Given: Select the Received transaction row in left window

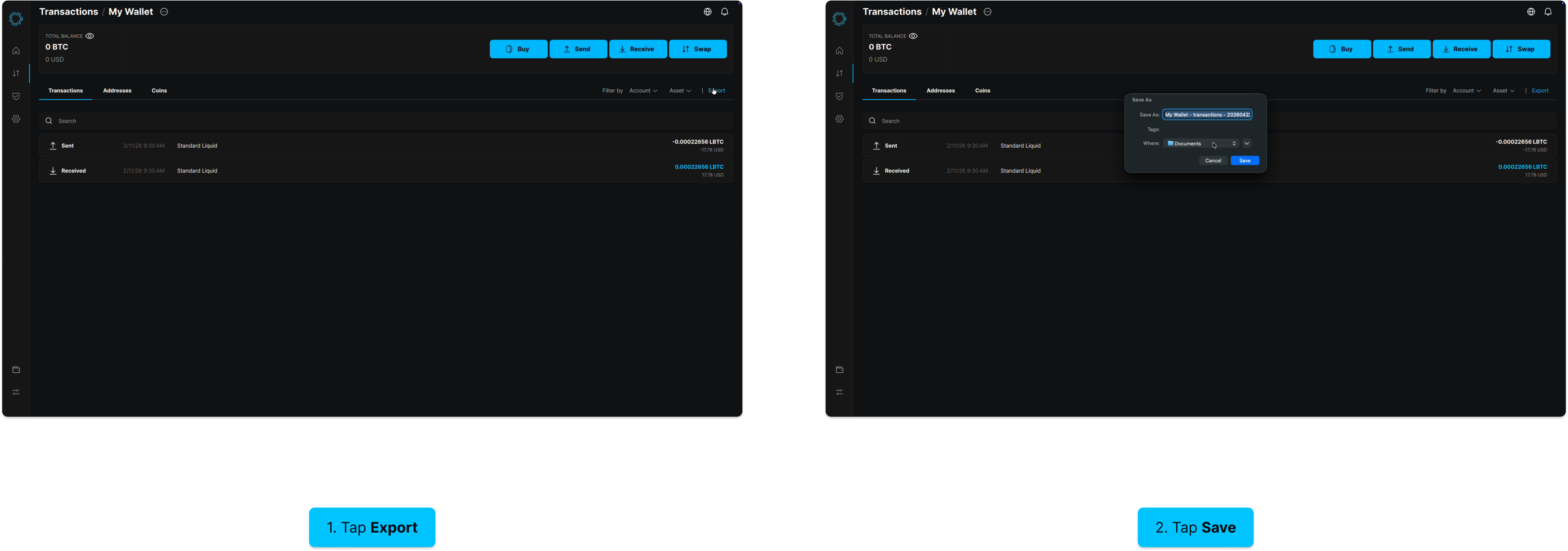Looking at the screenshot, I should (x=386, y=171).
